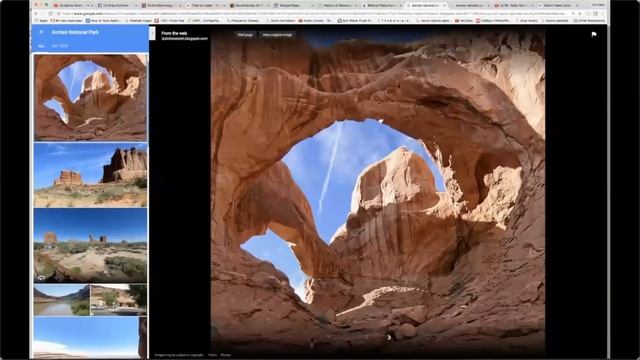Viewport: 640px width, 360px height.
Task: Select the Double Arch thumbnail in sidebar
Action: click(91, 98)
